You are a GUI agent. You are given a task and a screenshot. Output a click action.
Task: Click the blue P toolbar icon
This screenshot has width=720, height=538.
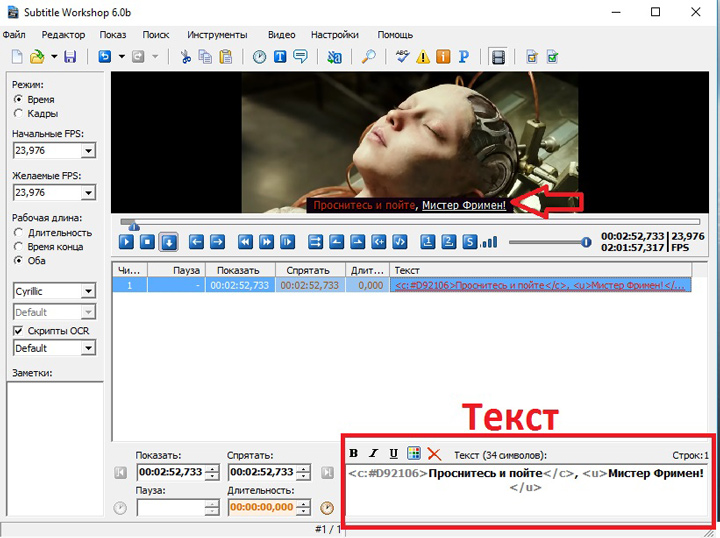pos(464,57)
